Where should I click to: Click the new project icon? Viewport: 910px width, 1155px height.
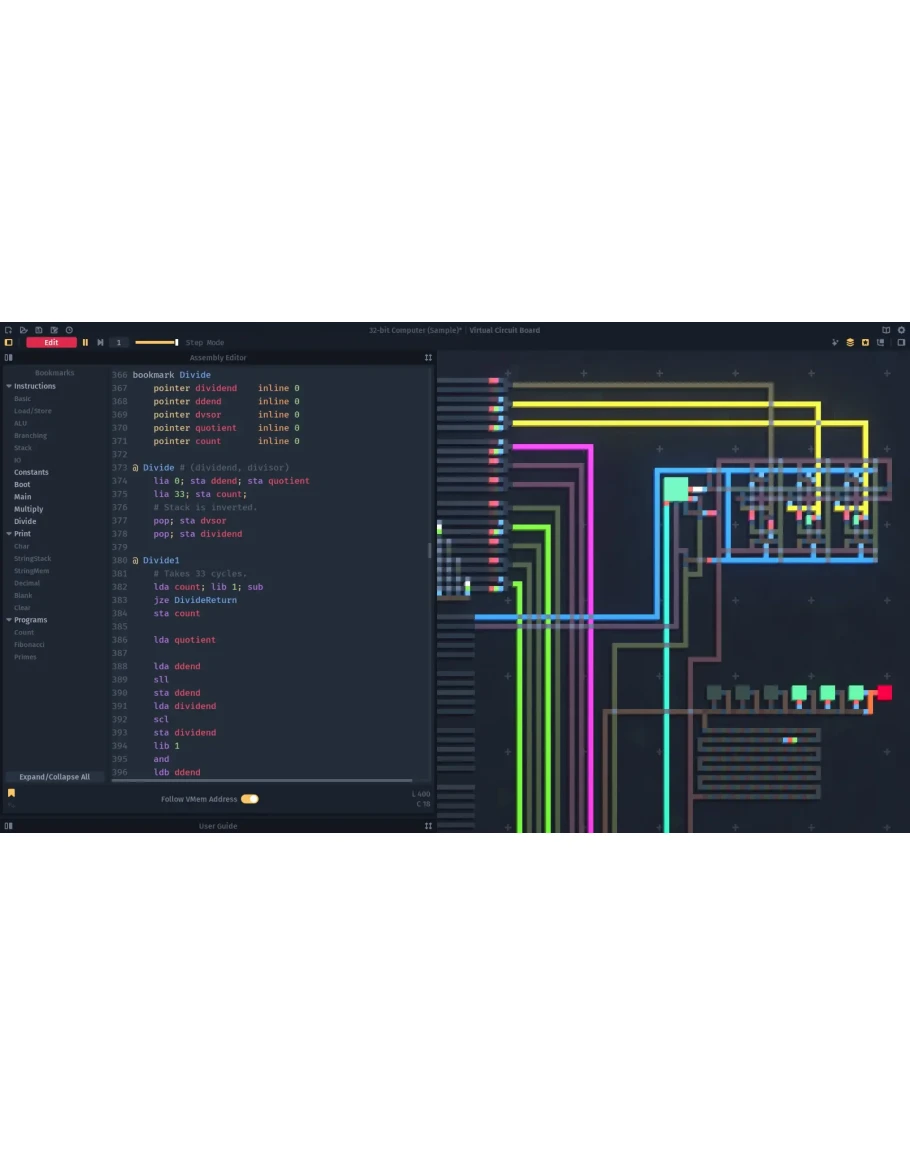click(x=8, y=330)
